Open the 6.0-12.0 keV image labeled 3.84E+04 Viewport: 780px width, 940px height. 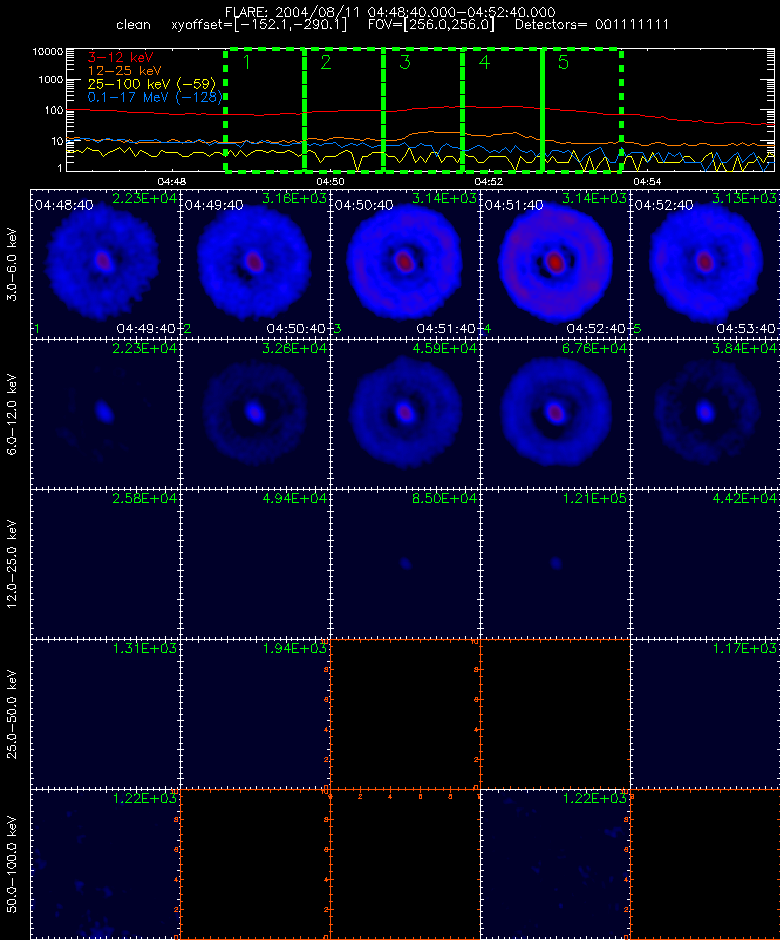705,414
